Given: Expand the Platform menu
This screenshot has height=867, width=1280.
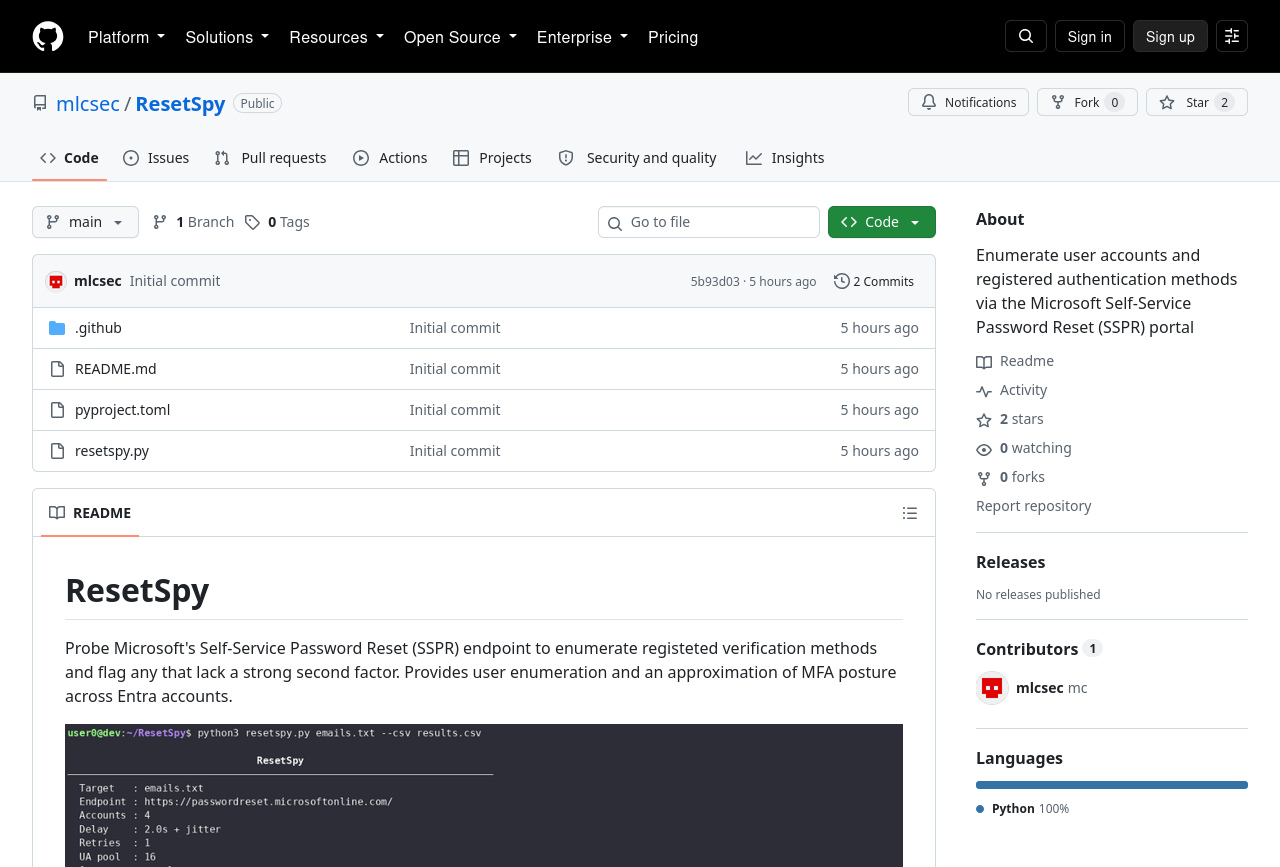Looking at the screenshot, I should click(126, 37).
